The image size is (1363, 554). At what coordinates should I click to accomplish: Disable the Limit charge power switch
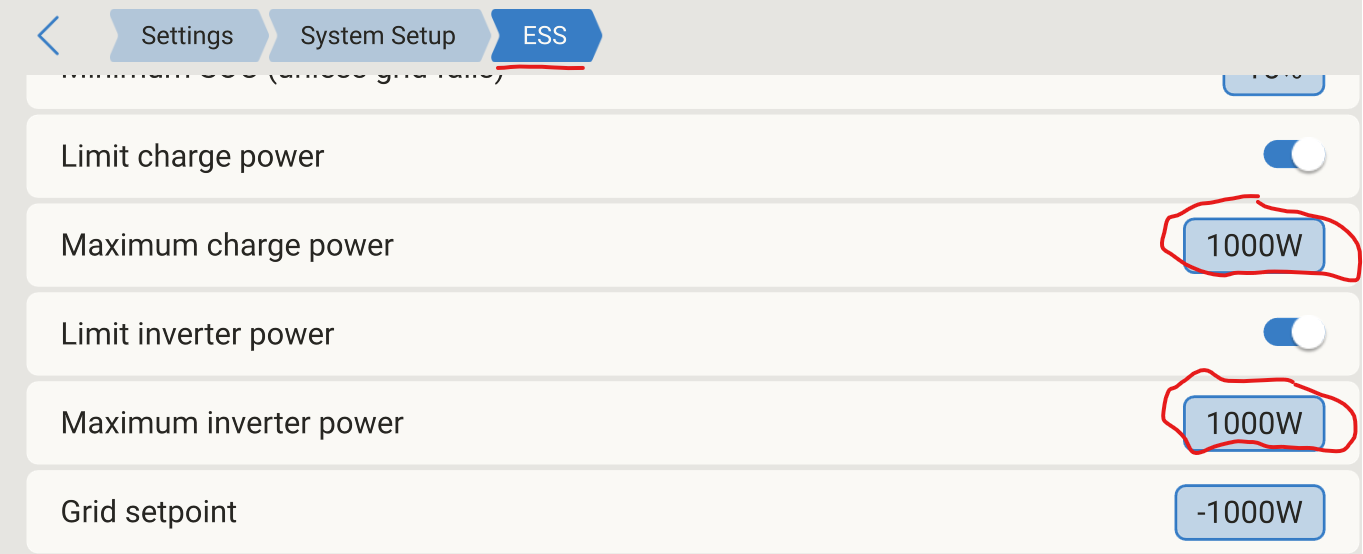1294,156
